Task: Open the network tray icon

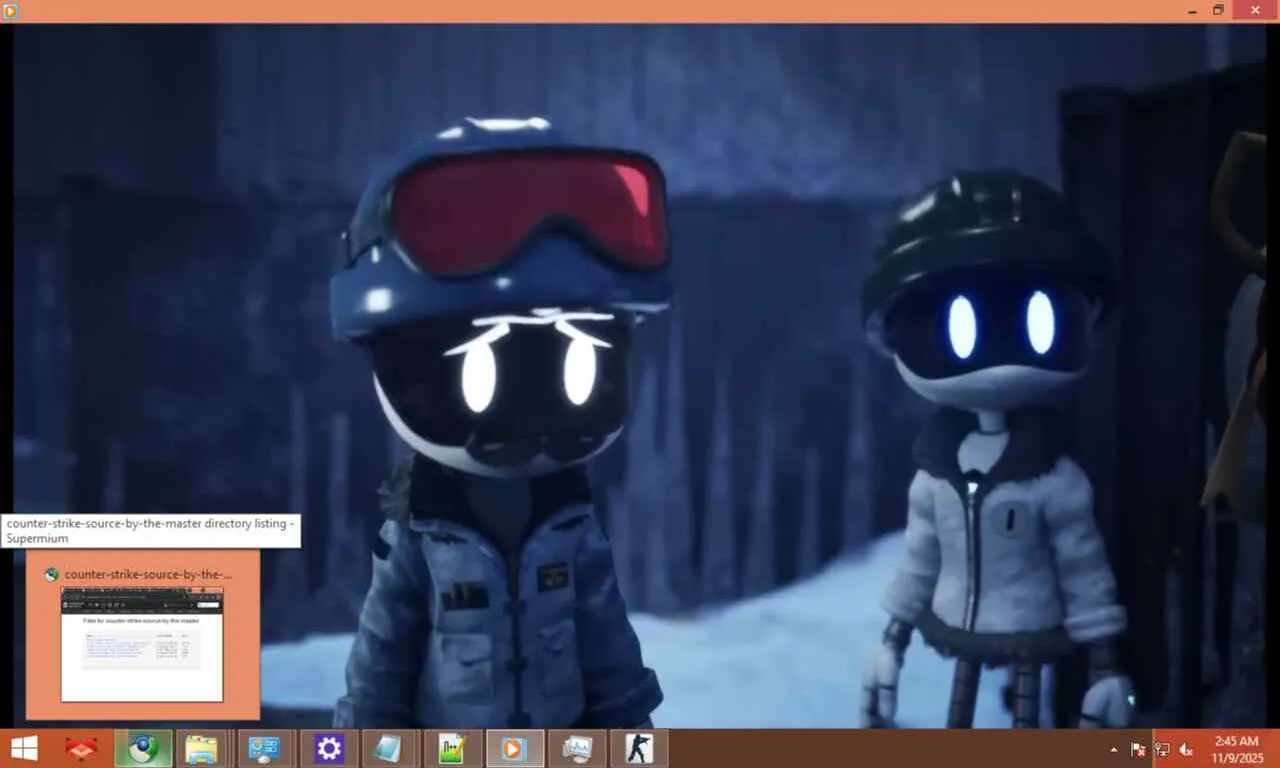Action: pyautogui.click(x=1162, y=749)
